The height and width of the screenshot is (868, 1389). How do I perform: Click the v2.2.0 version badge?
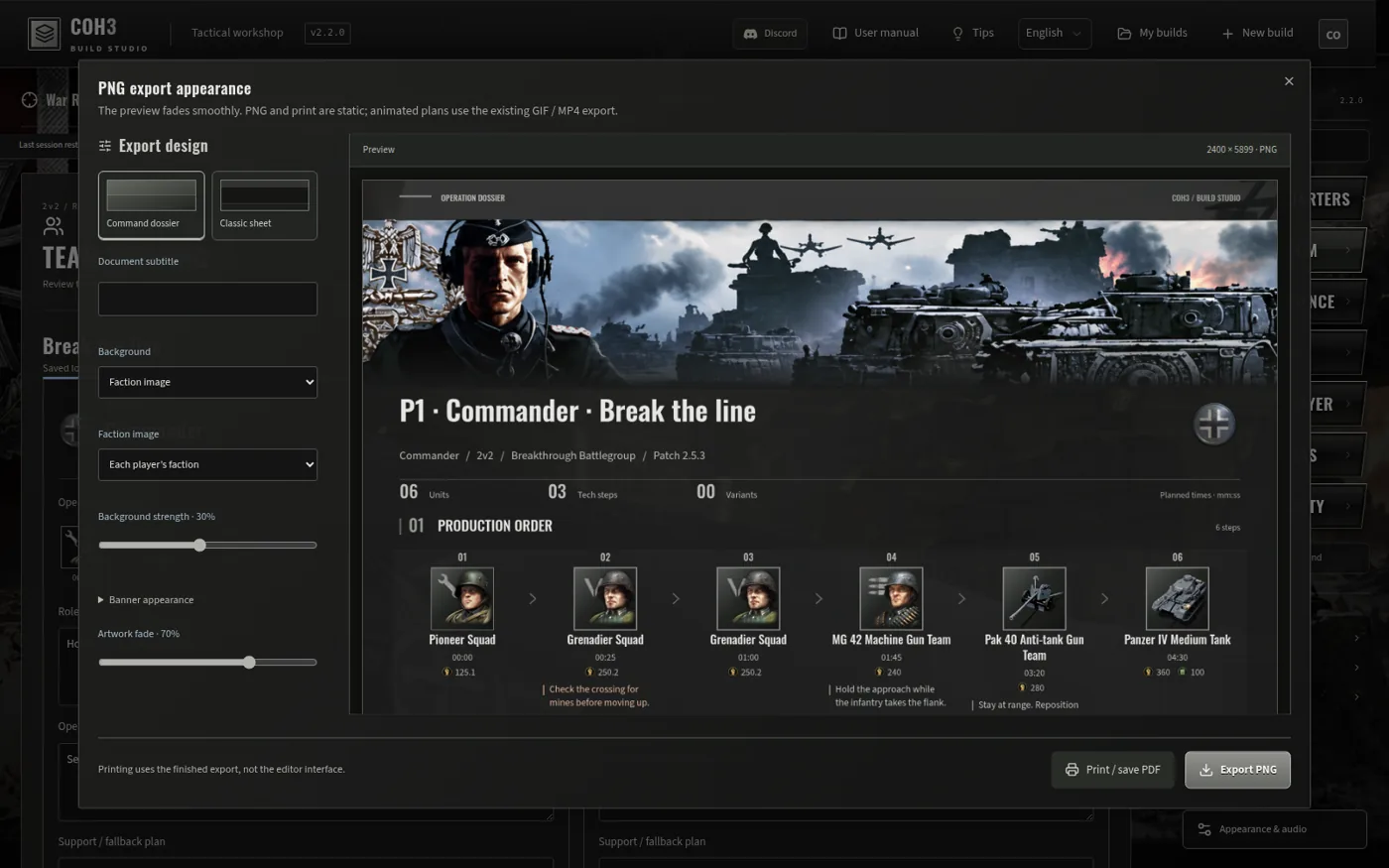pos(327,33)
